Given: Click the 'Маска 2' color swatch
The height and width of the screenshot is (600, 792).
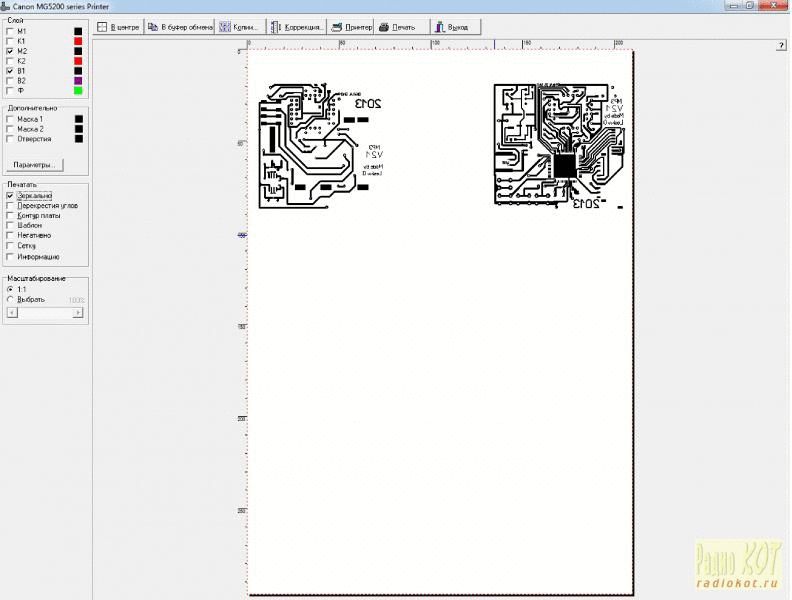Looking at the screenshot, I should pyautogui.click(x=79, y=129).
